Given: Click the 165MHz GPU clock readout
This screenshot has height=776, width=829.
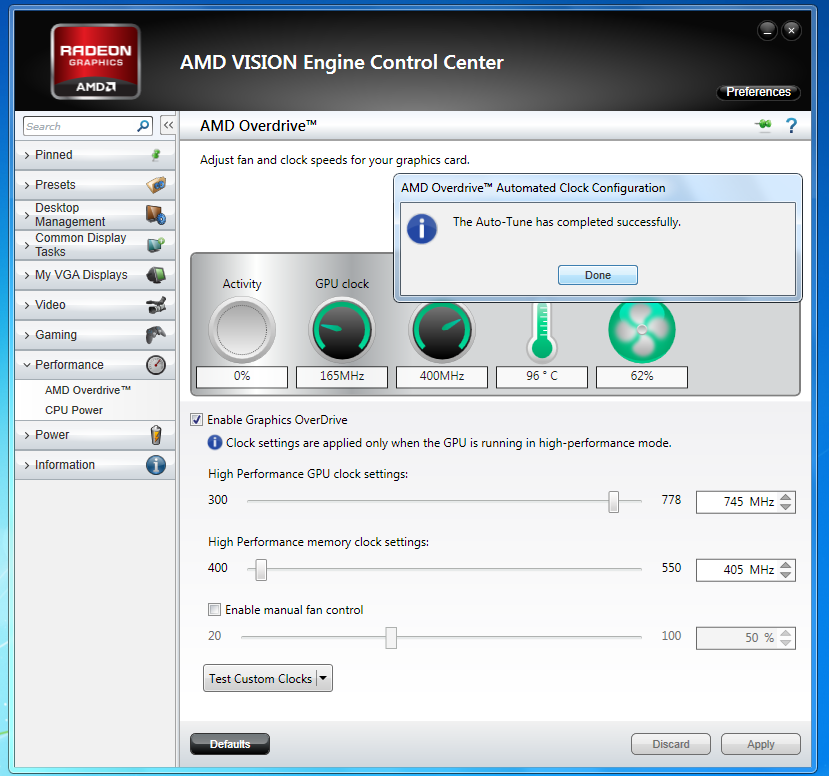Looking at the screenshot, I should [x=342, y=376].
